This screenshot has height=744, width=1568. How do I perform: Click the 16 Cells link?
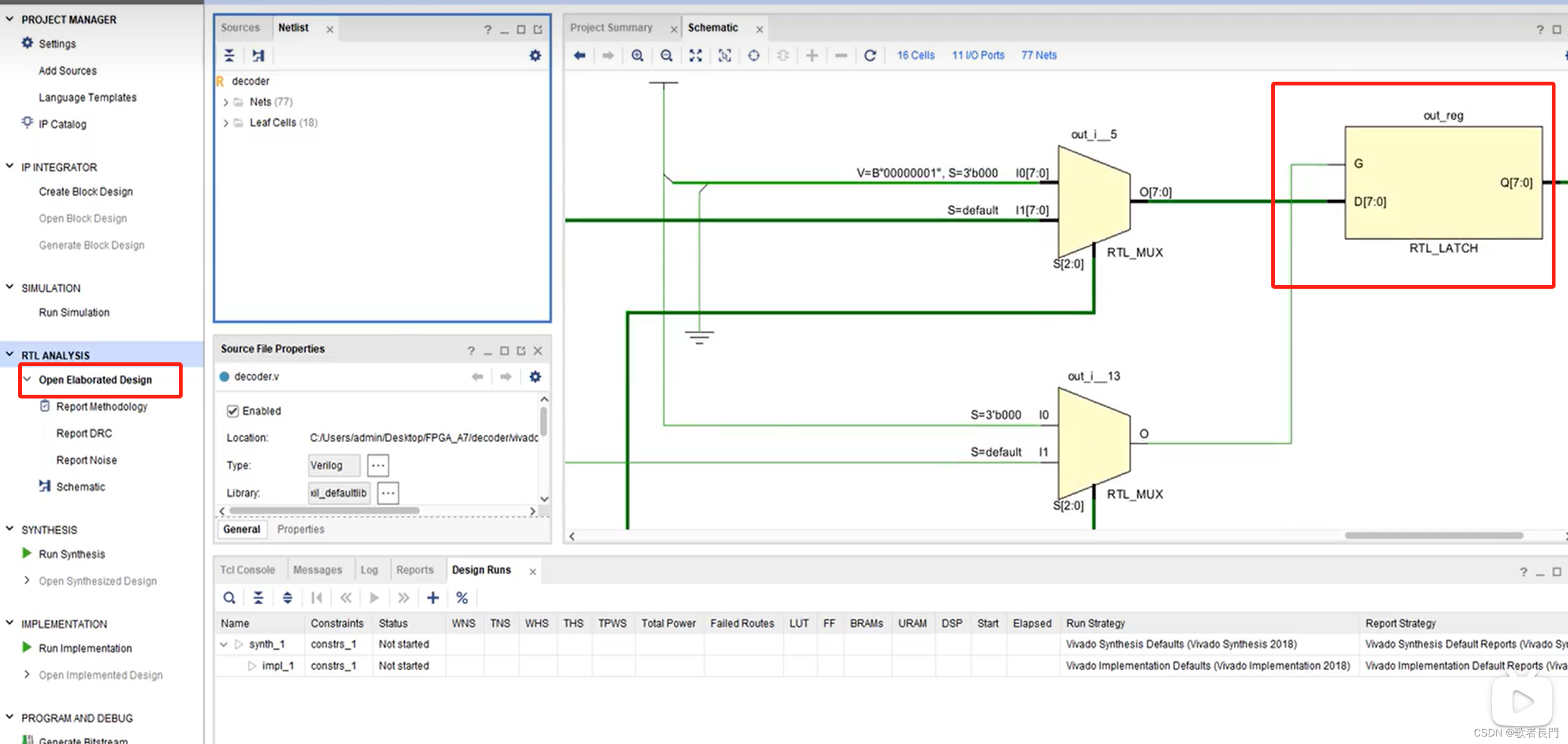[915, 56]
